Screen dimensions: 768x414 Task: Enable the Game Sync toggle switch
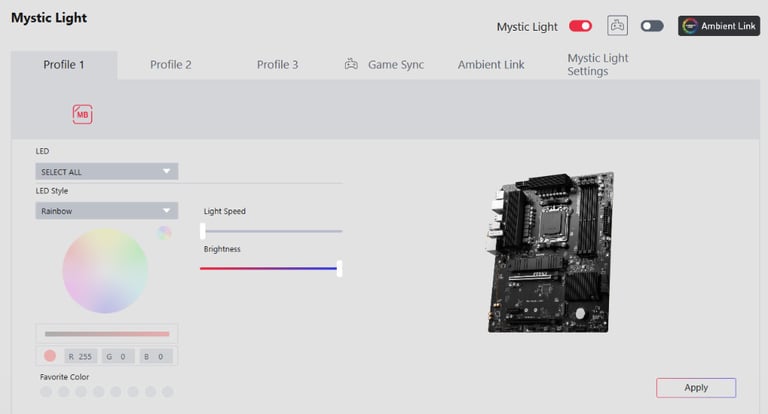pyautogui.click(x=652, y=26)
